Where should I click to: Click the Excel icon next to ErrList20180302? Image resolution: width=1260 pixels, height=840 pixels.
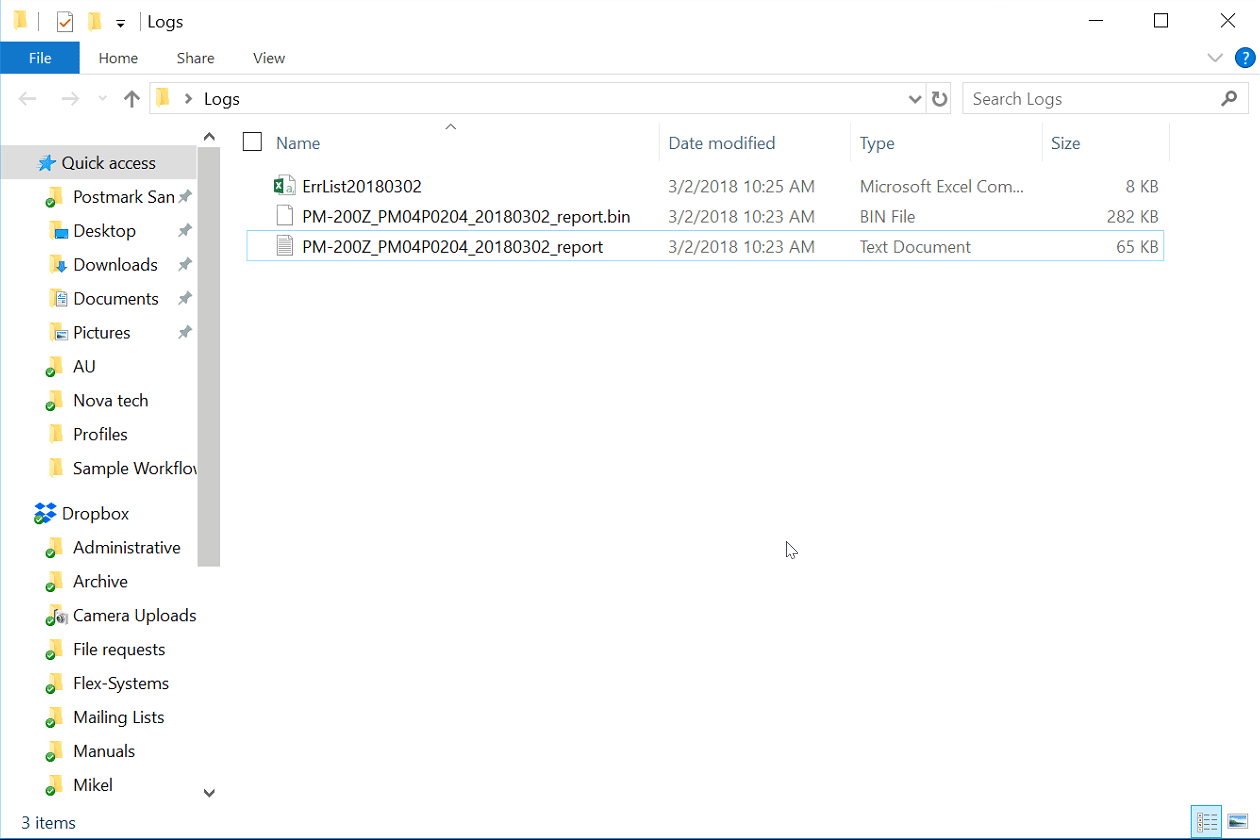tap(285, 186)
